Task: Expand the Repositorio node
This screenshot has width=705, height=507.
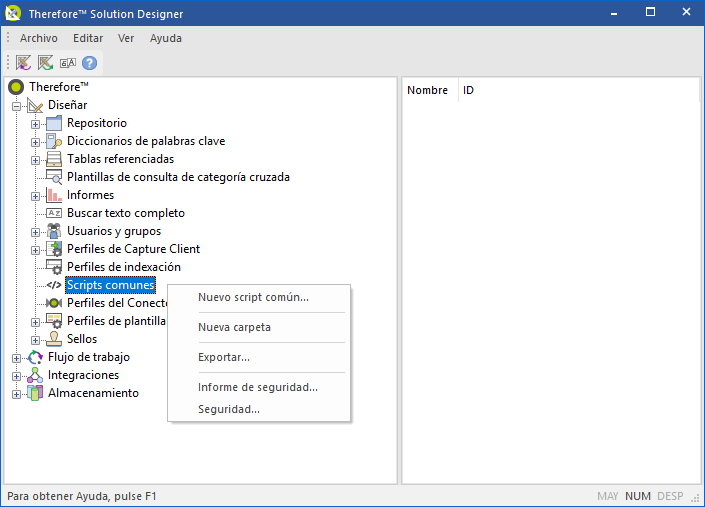Action: [35, 125]
